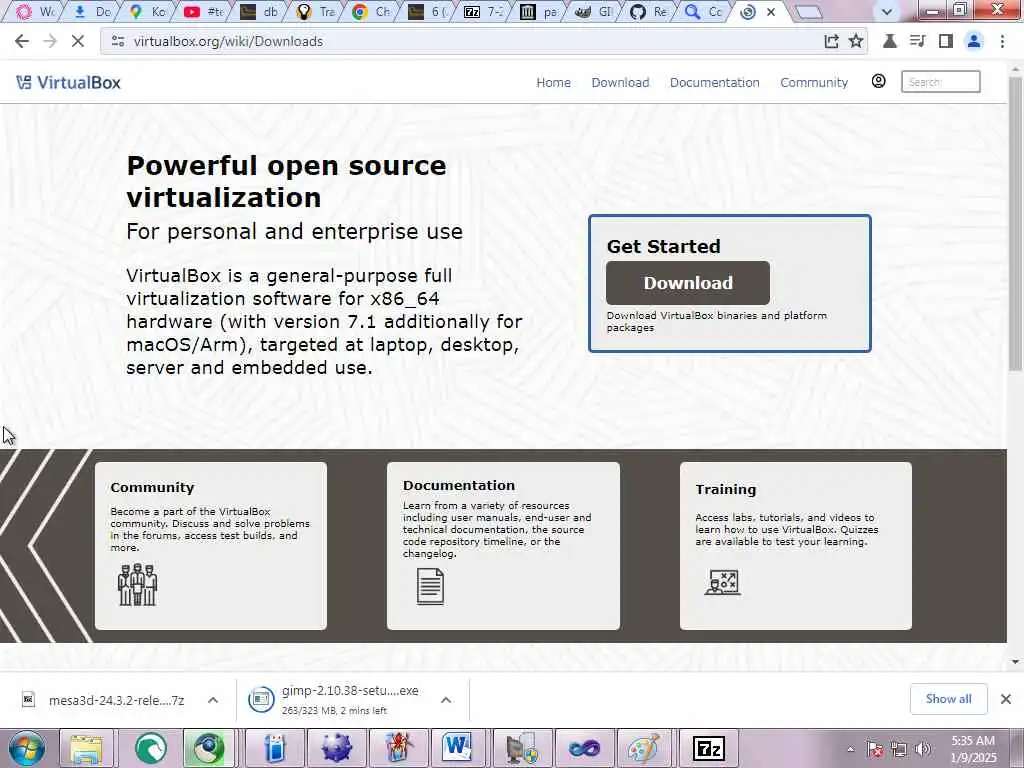
Task: Open the Training card heading
Action: [726, 489]
